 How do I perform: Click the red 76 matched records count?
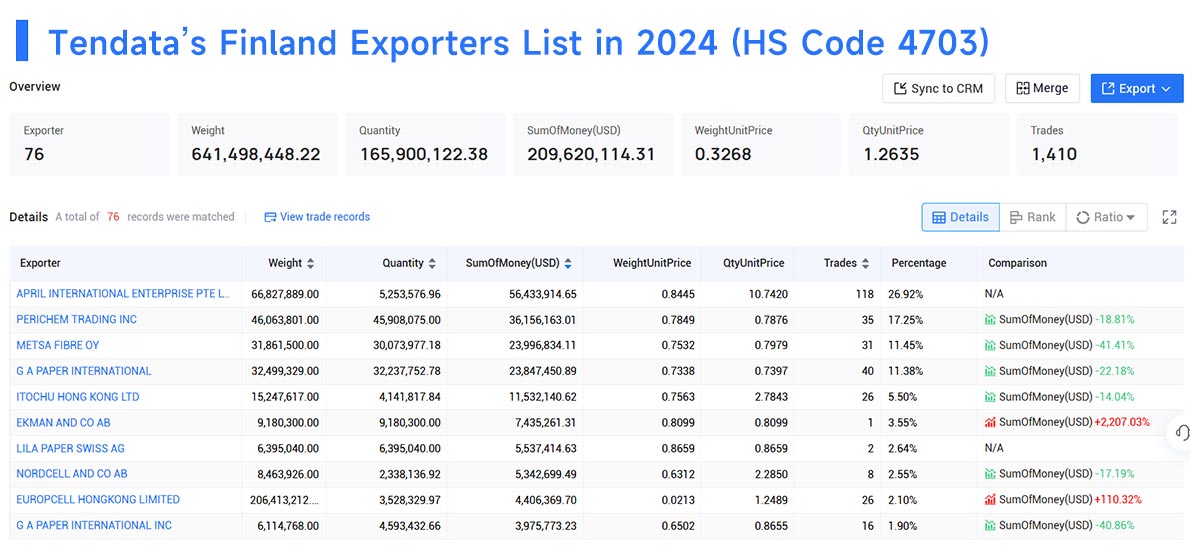pyautogui.click(x=113, y=216)
